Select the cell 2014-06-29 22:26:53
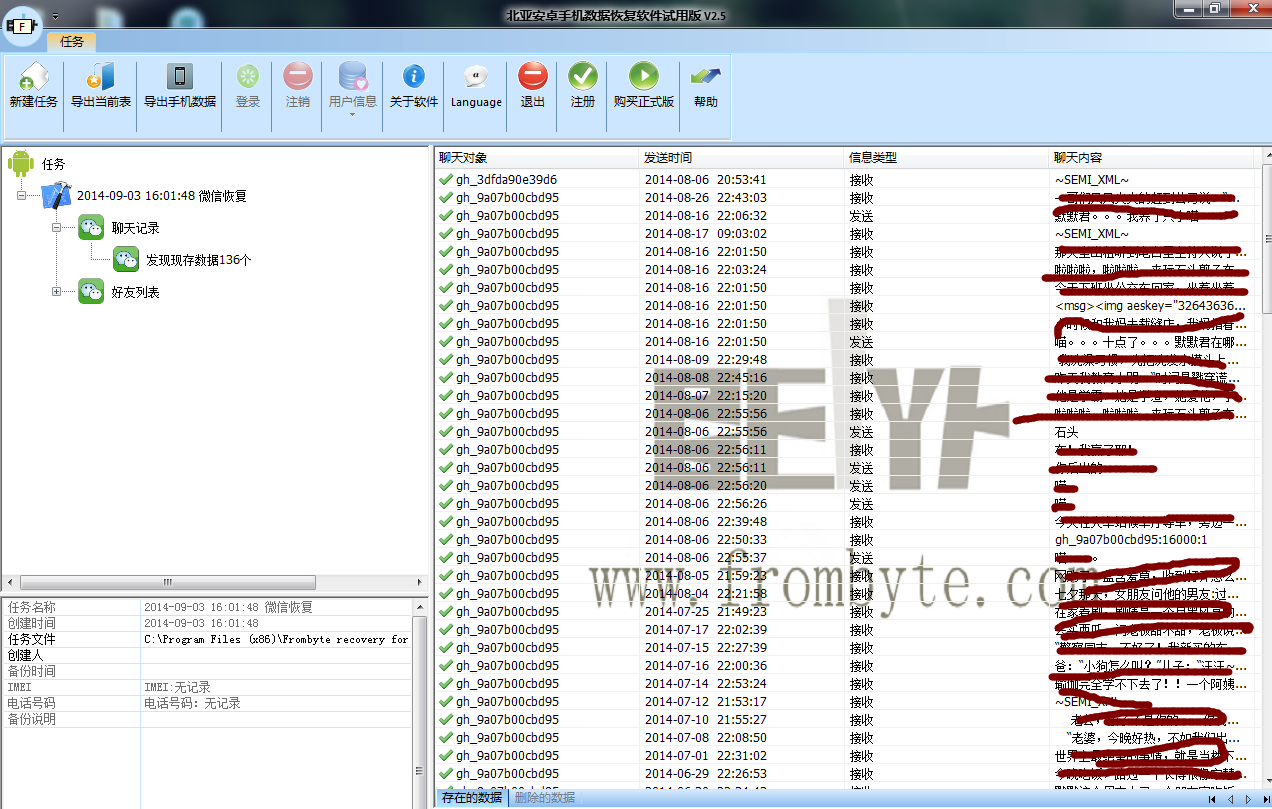This screenshot has height=809, width=1272. (x=706, y=774)
